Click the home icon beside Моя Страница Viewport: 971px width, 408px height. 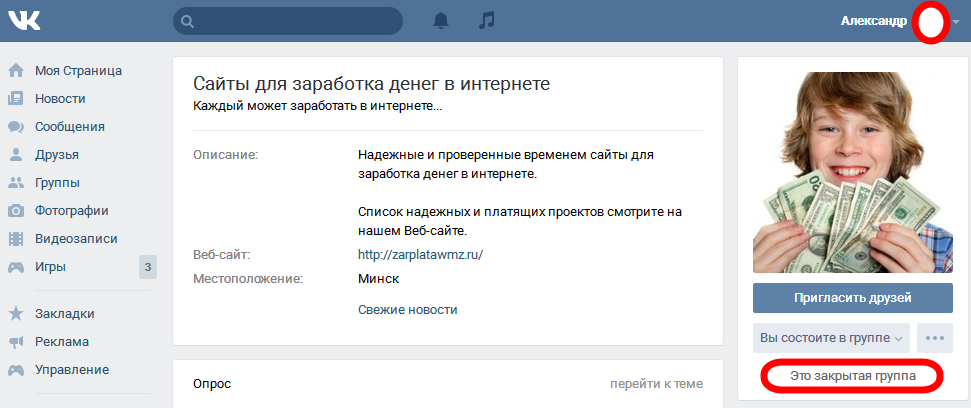(16, 71)
